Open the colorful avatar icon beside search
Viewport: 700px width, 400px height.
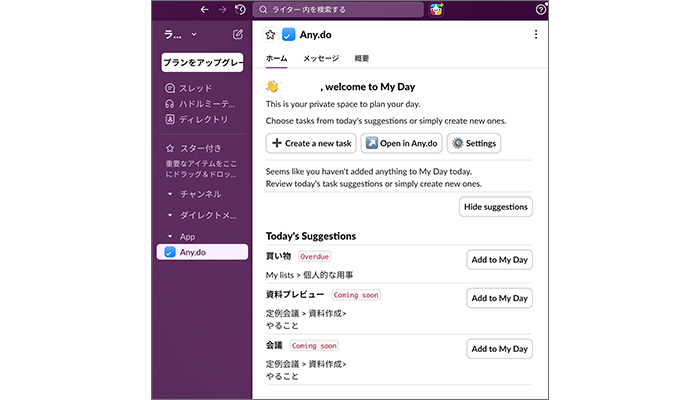(436, 9)
